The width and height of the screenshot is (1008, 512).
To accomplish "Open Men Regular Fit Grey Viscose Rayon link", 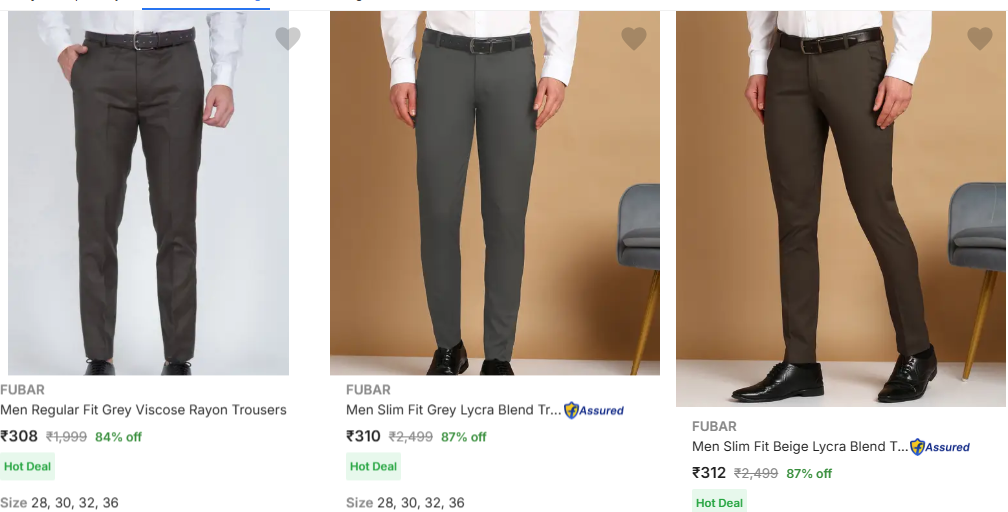I will coord(143,410).
